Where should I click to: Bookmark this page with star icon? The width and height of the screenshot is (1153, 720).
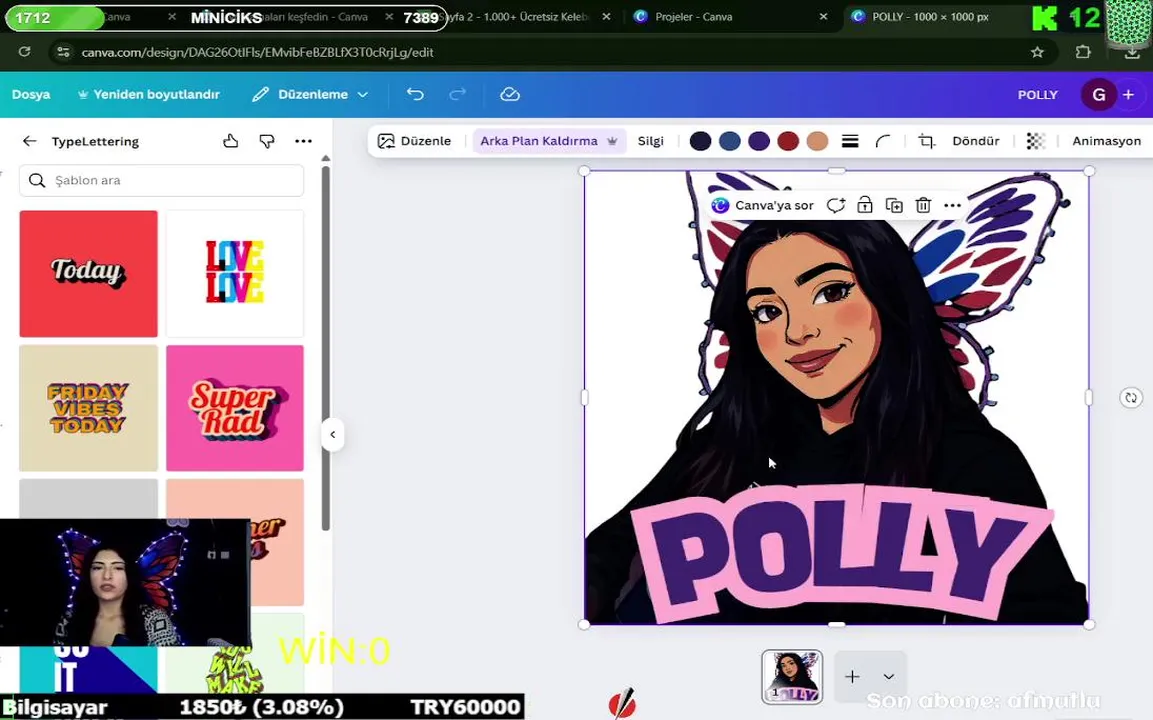(1037, 51)
